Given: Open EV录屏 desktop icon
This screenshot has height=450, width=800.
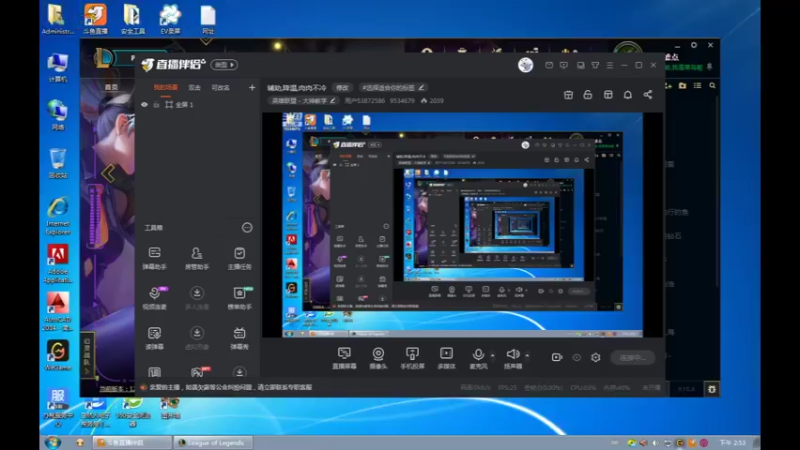Looking at the screenshot, I should coord(170,19).
